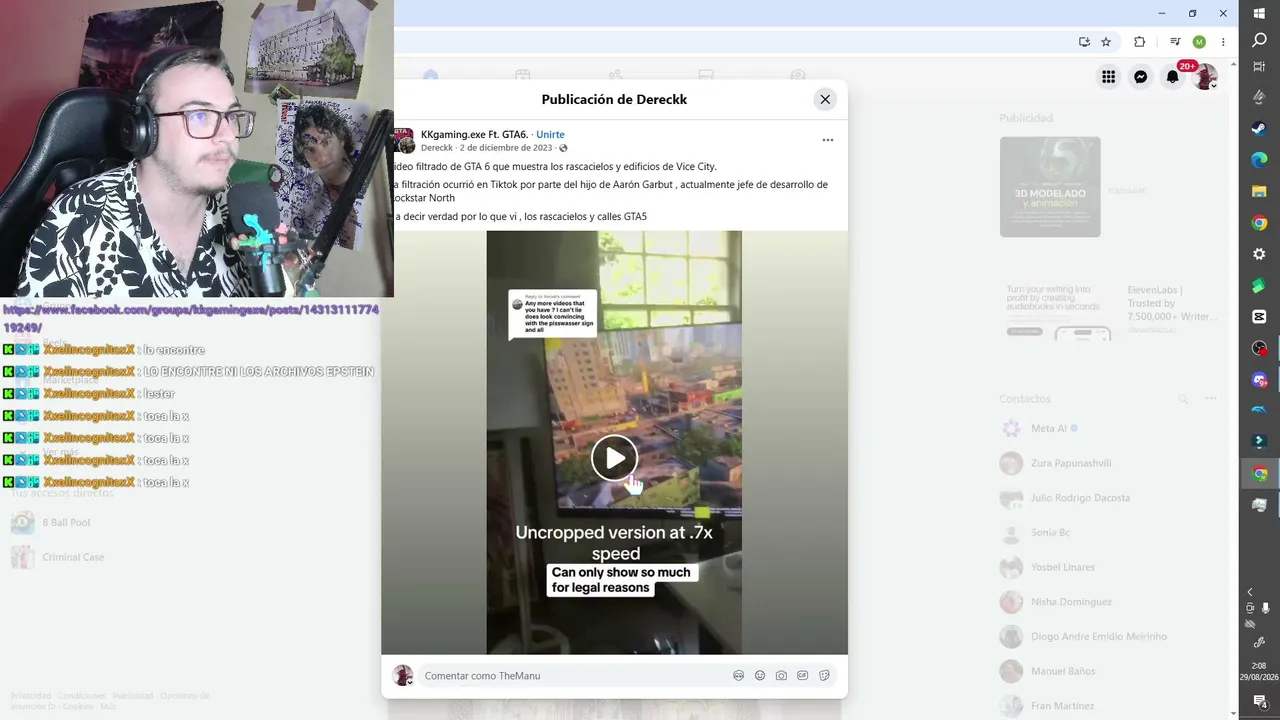Click the post date 2 de diciembre de 2023
1280x720 pixels.
(507, 148)
